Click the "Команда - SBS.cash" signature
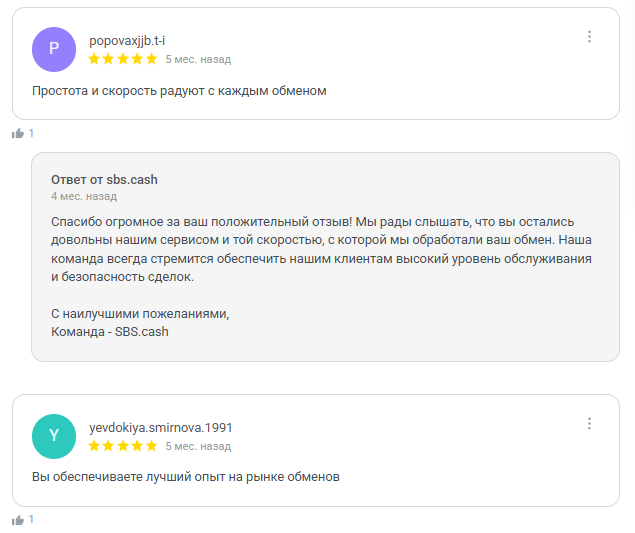This screenshot has width=635, height=533. 110,331
